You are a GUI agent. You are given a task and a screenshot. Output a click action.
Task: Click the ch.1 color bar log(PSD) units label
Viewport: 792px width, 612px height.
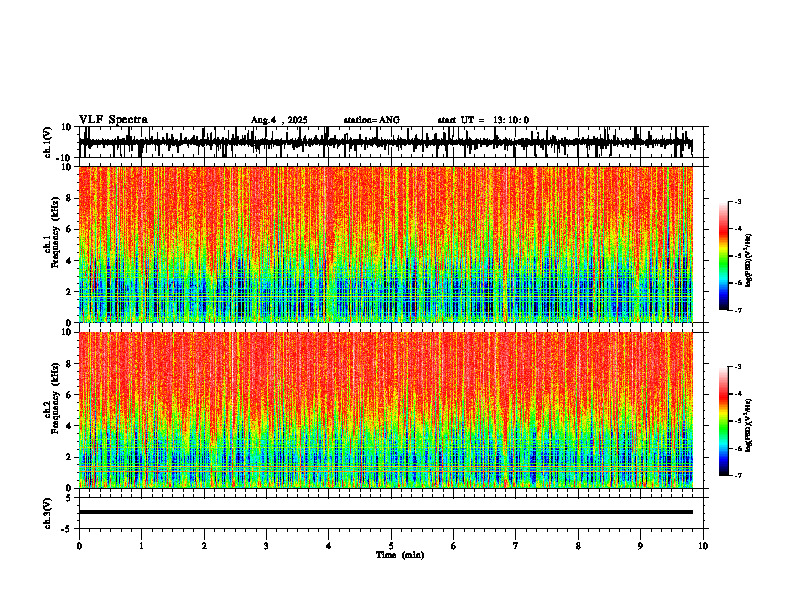(748, 260)
